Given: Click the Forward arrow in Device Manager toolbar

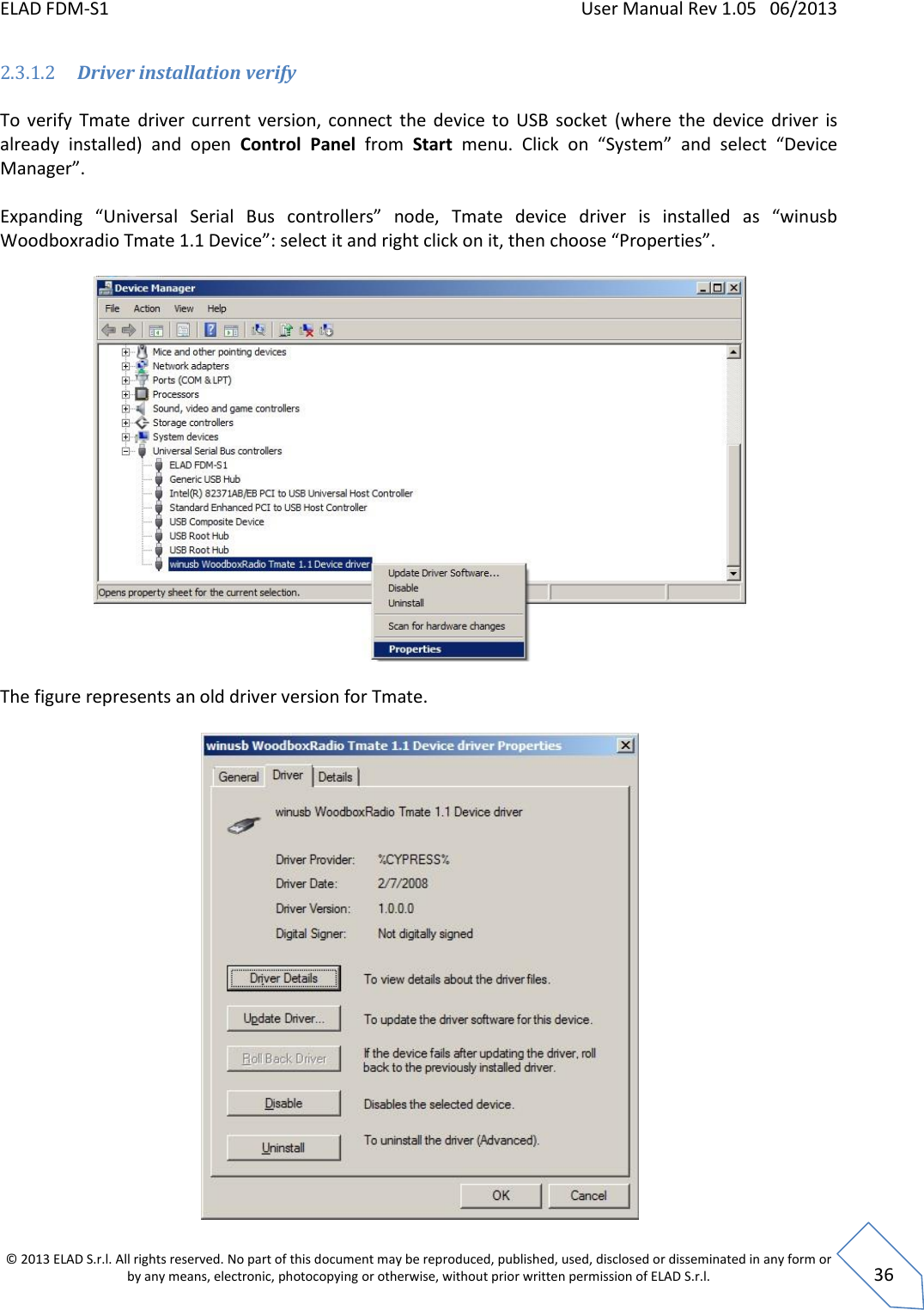Looking at the screenshot, I should (127, 329).
